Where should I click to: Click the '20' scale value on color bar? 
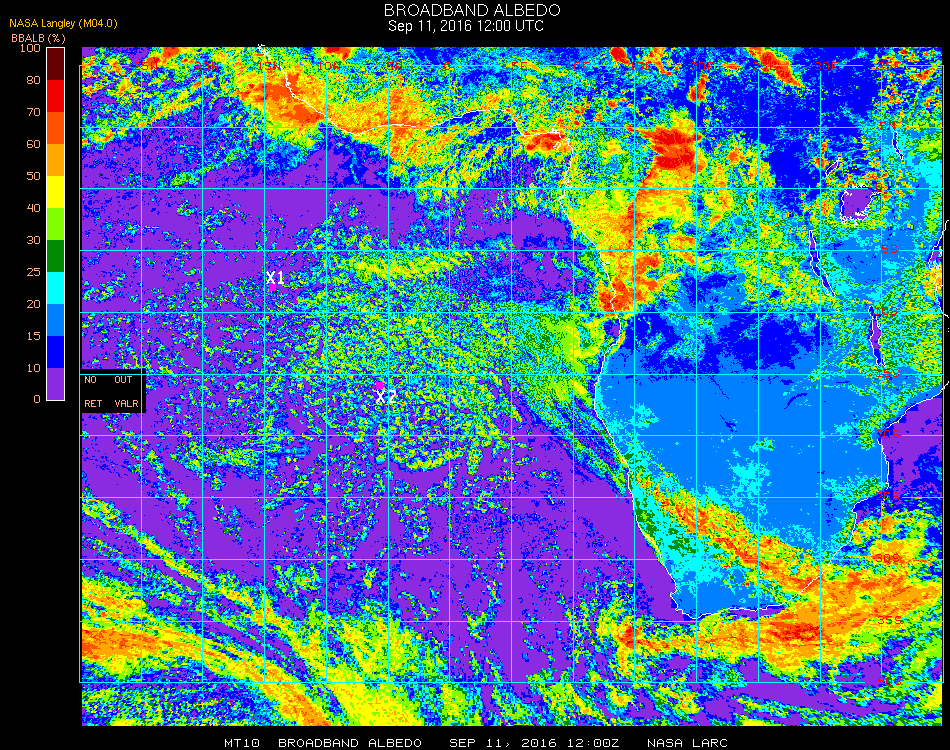33,304
